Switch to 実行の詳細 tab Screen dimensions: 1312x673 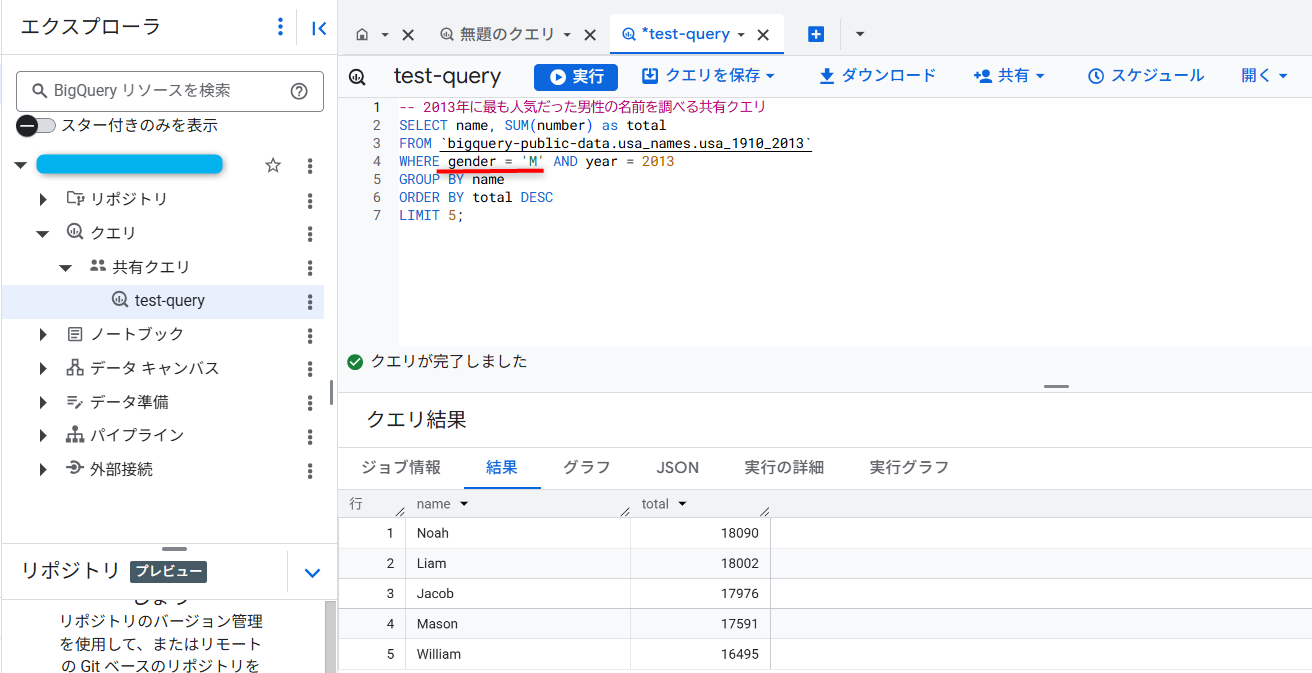click(x=784, y=468)
